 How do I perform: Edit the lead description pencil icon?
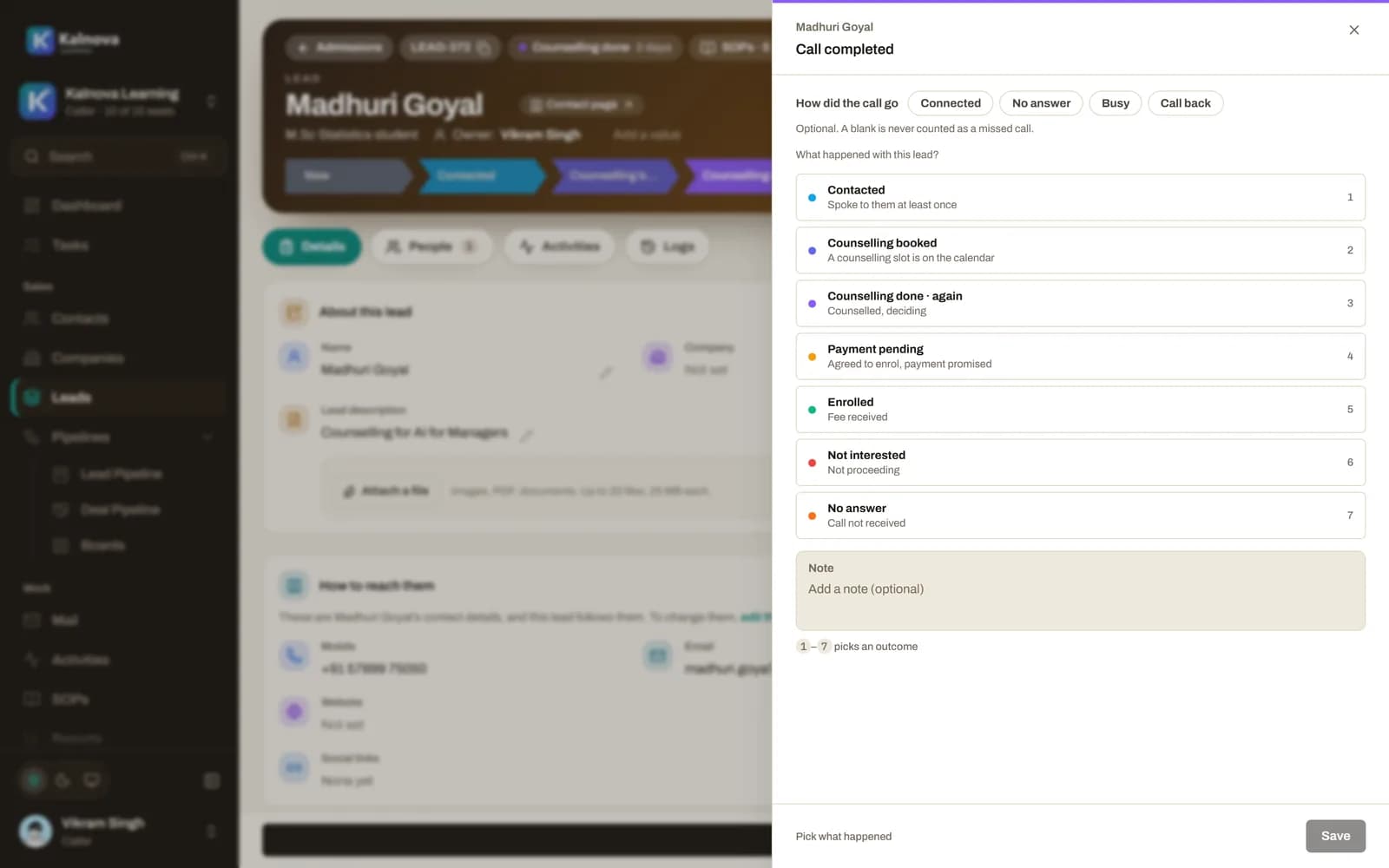point(526,434)
